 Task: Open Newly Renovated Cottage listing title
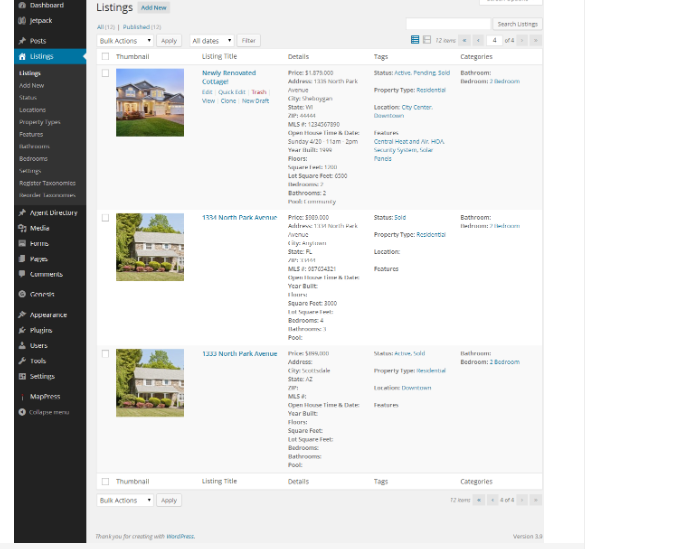coord(229,77)
